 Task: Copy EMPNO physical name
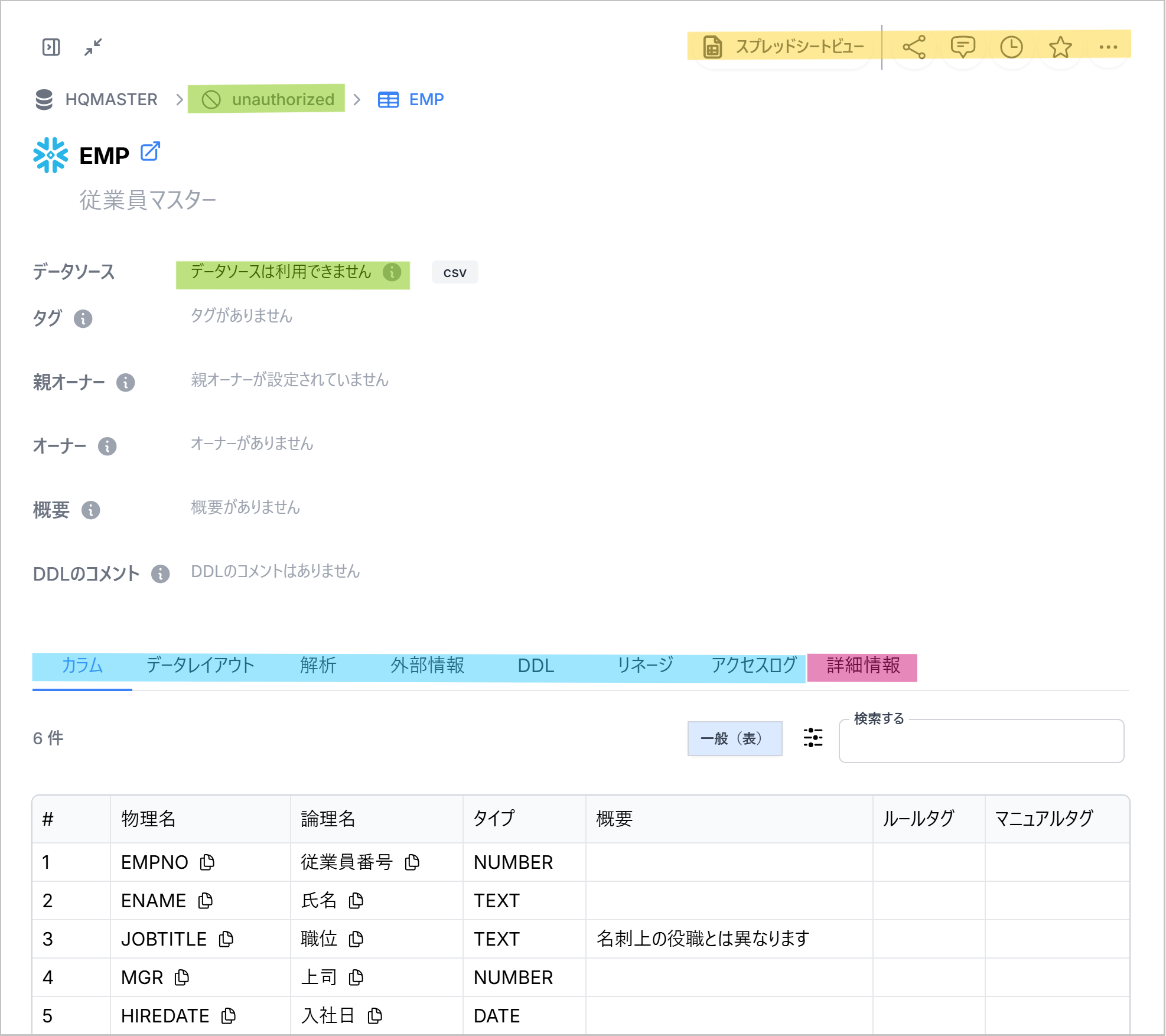pos(207,862)
